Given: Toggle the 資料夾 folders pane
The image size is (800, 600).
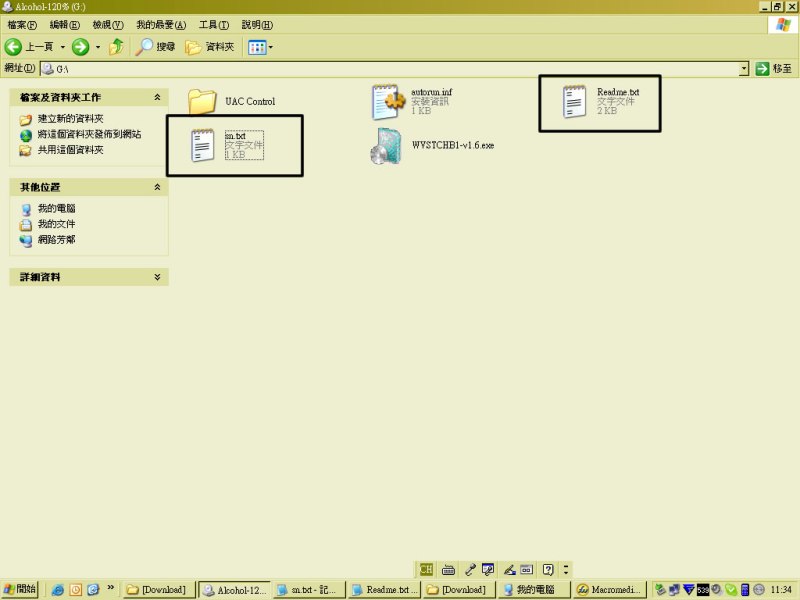Looking at the screenshot, I should tap(209, 47).
